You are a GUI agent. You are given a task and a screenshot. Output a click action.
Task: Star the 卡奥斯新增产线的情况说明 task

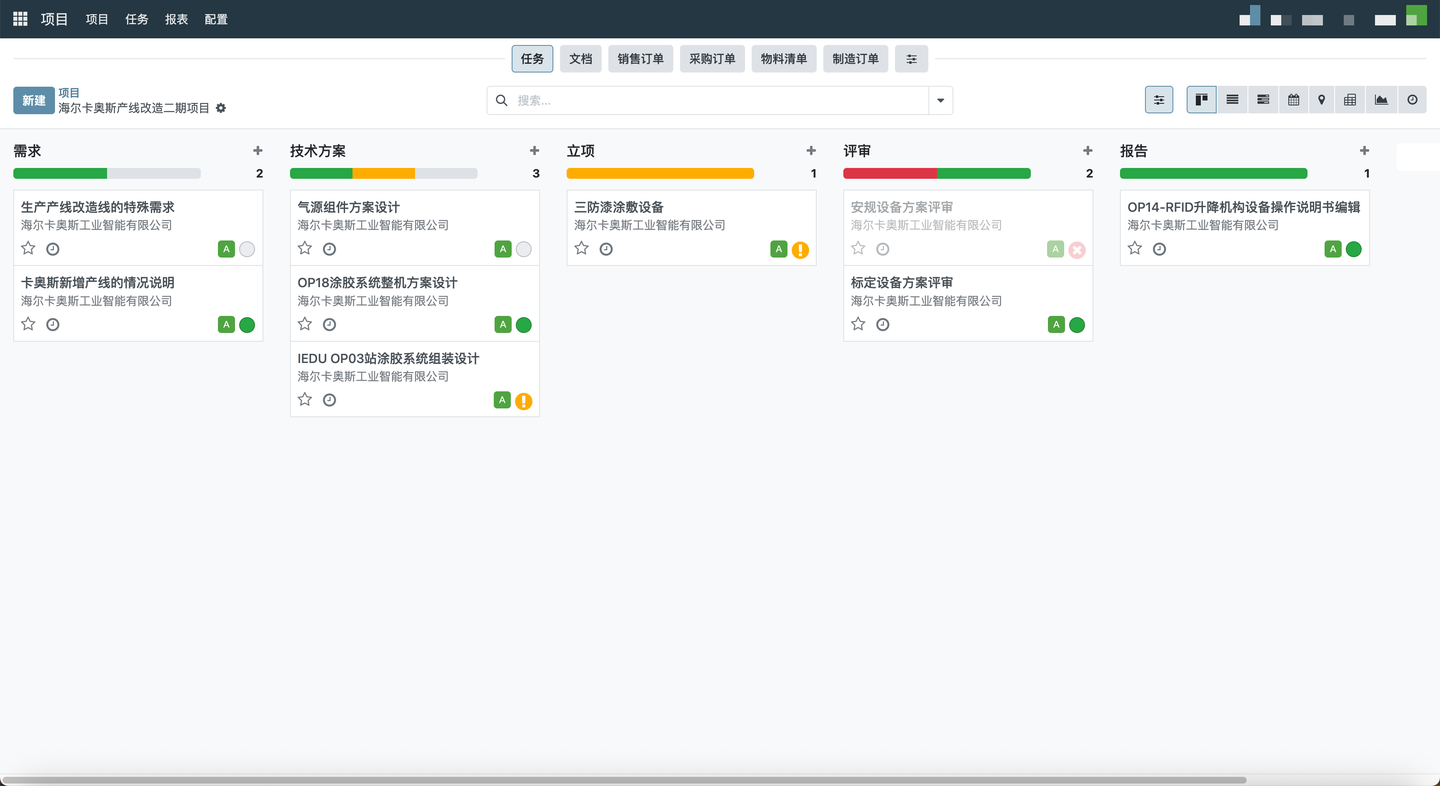point(28,324)
